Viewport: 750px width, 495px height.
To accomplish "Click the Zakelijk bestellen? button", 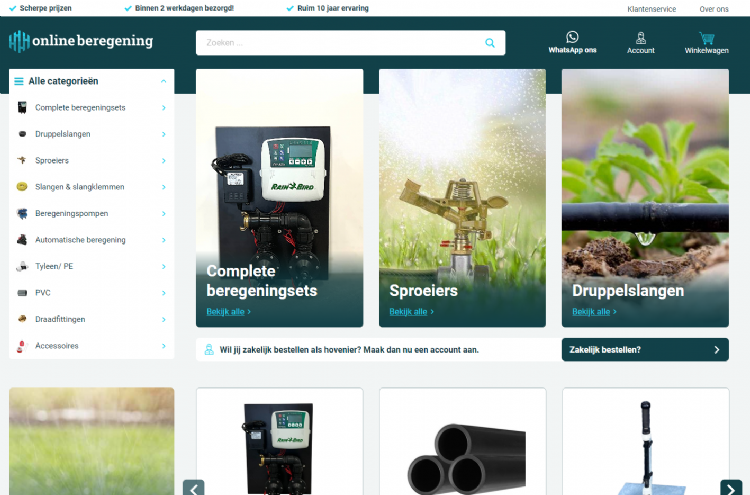I will tap(644, 350).
